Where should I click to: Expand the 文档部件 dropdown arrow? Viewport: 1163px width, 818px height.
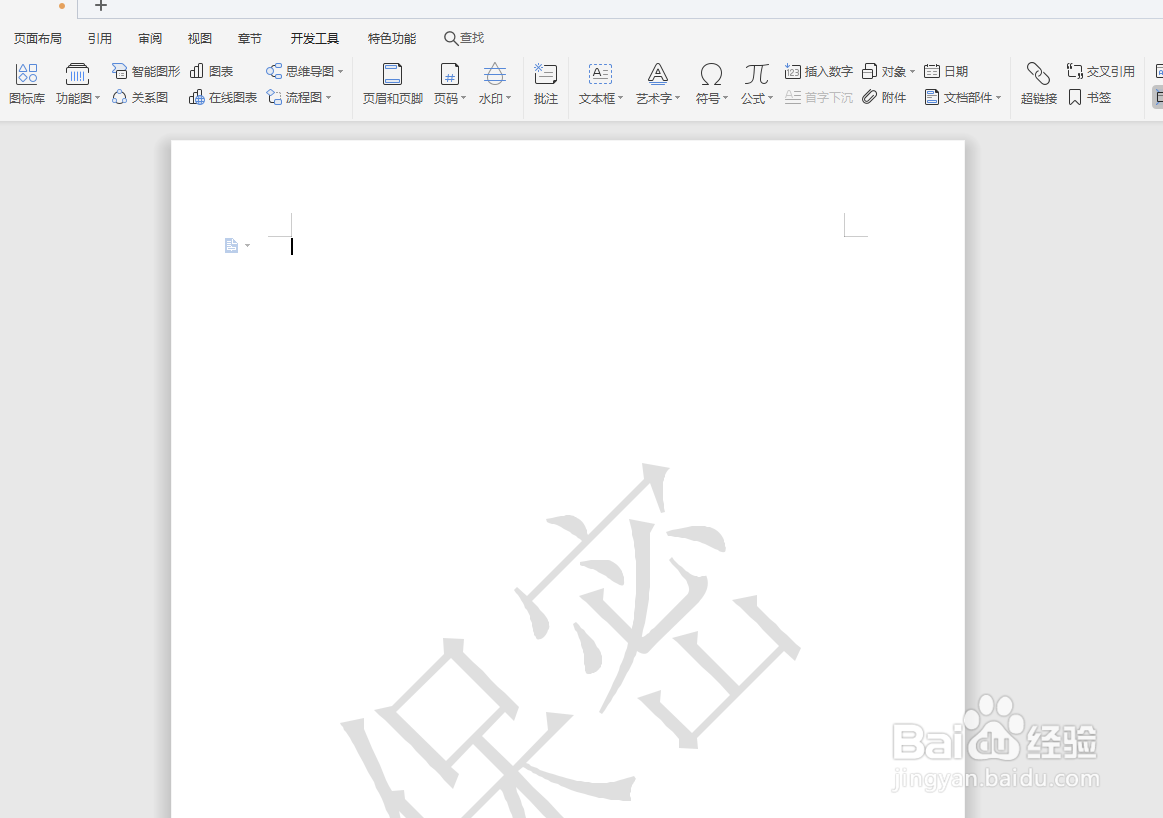pos(998,97)
